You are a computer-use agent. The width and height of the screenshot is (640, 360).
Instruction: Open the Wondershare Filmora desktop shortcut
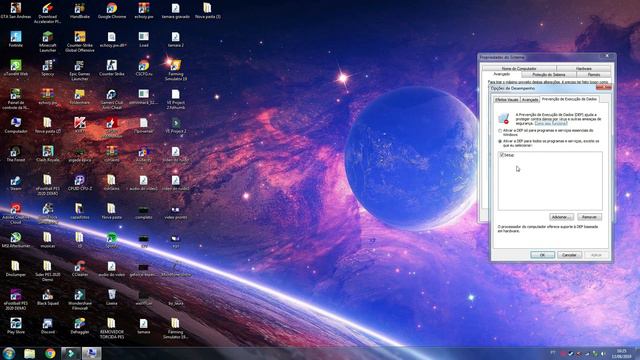(80, 299)
